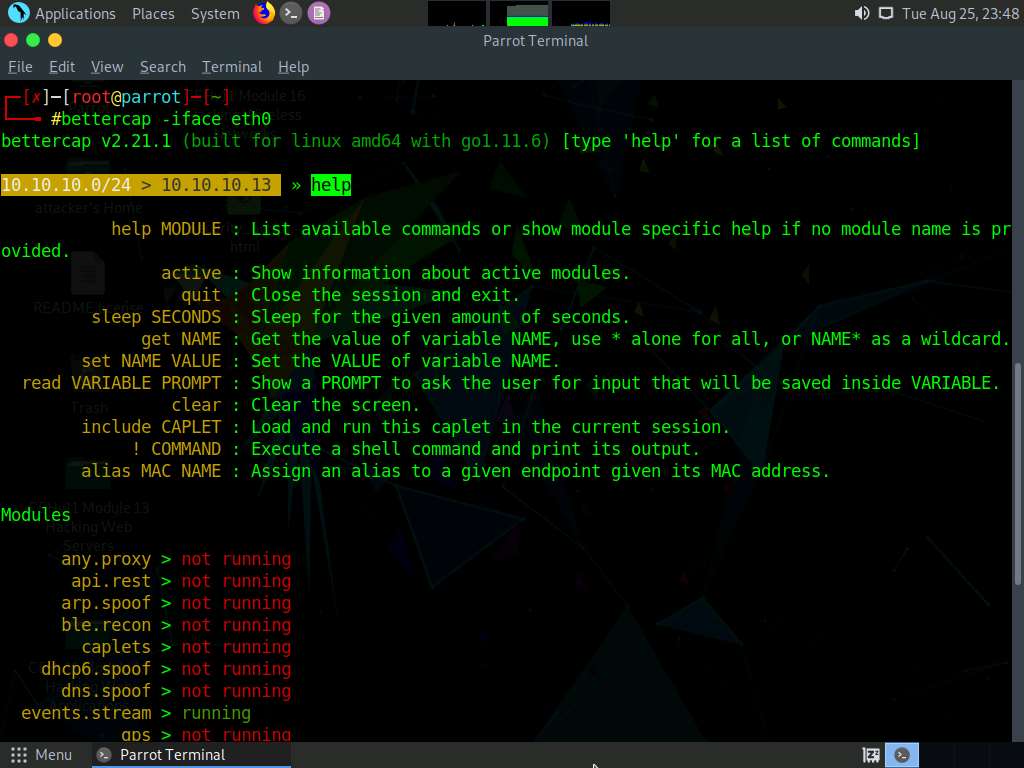Click the red close window button
Screen dimensions: 1024x768
click(x=11, y=40)
